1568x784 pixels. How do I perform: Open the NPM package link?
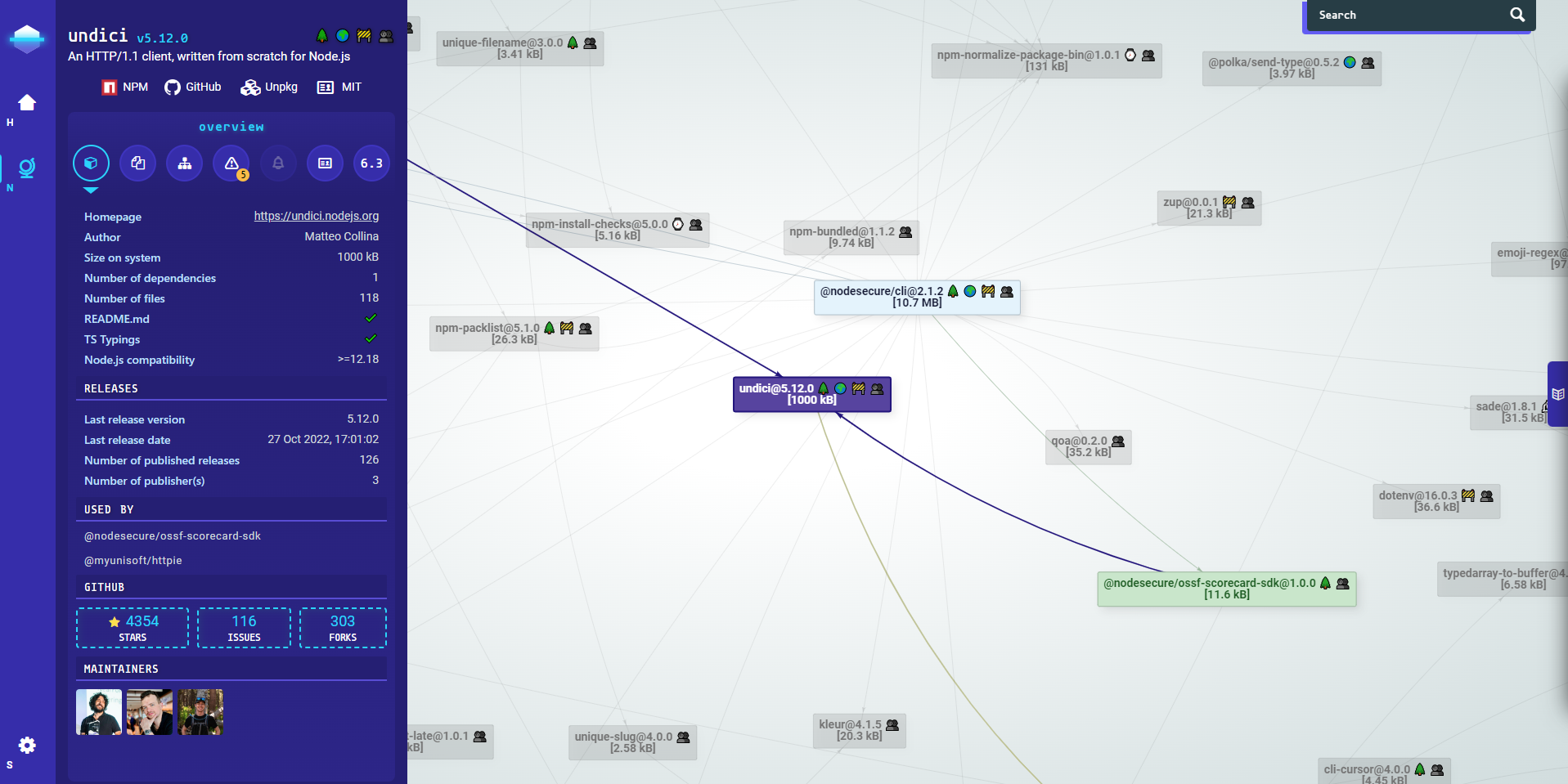[x=125, y=87]
